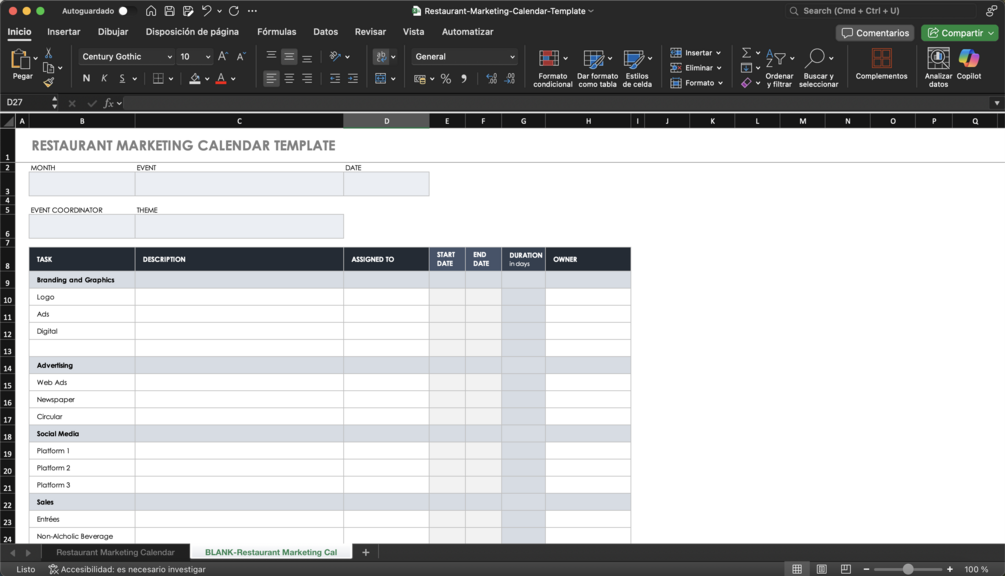Click the zoom in plus button
The image size is (1005, 576).
click(950, 569)
